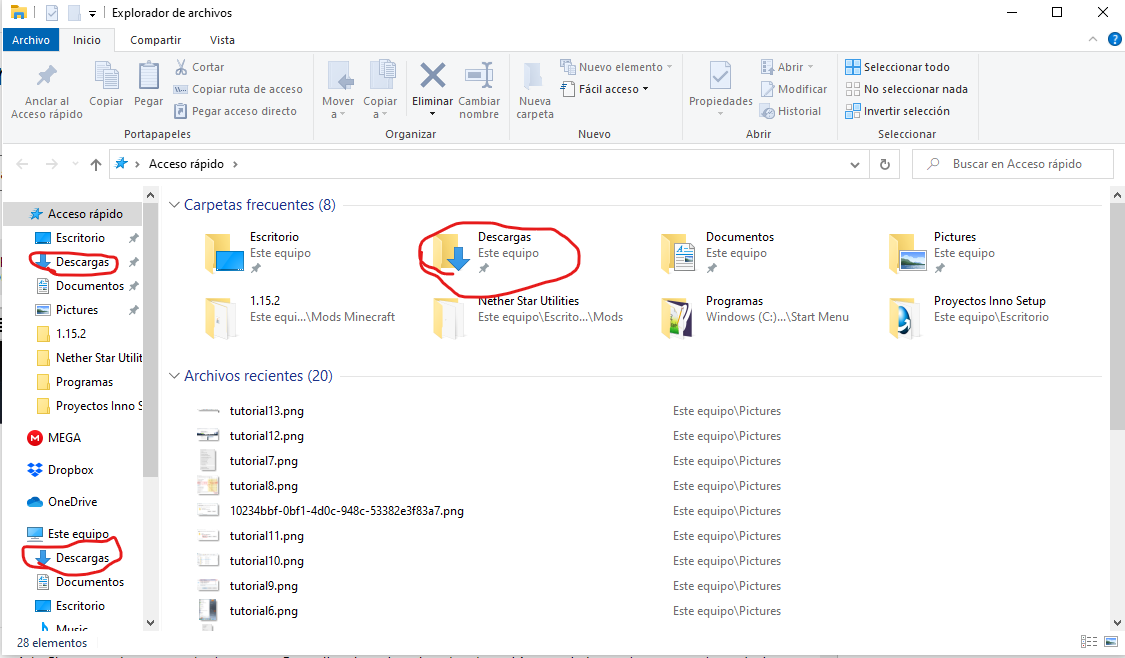Click the Eliminar delete icon

(x=432, y=76)
